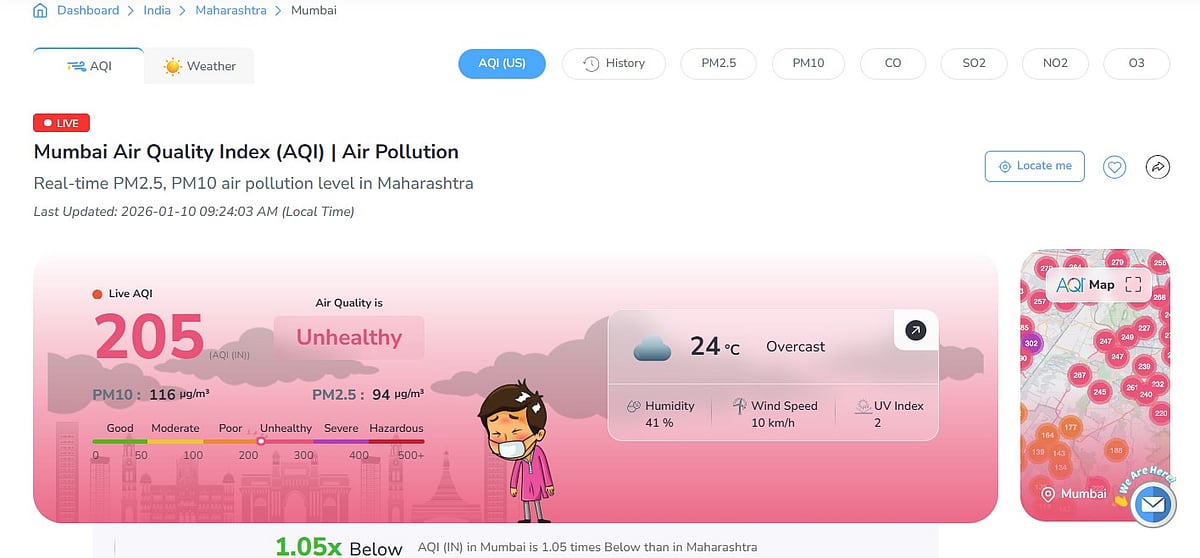Select the PM2.5 pollutant filter
1200x558 pixels.
719,63
